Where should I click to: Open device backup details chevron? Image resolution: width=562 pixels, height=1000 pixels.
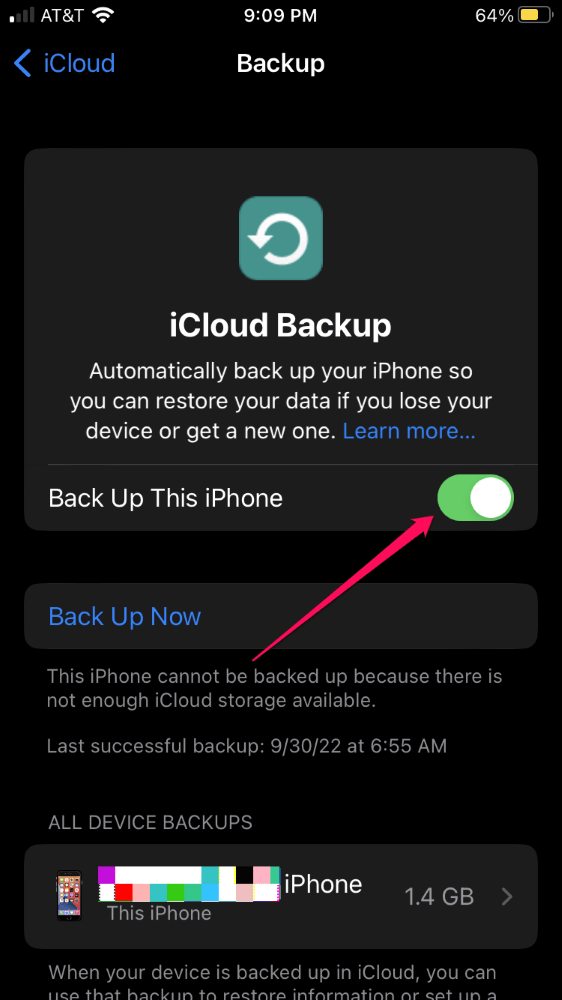tap(507, 897)
